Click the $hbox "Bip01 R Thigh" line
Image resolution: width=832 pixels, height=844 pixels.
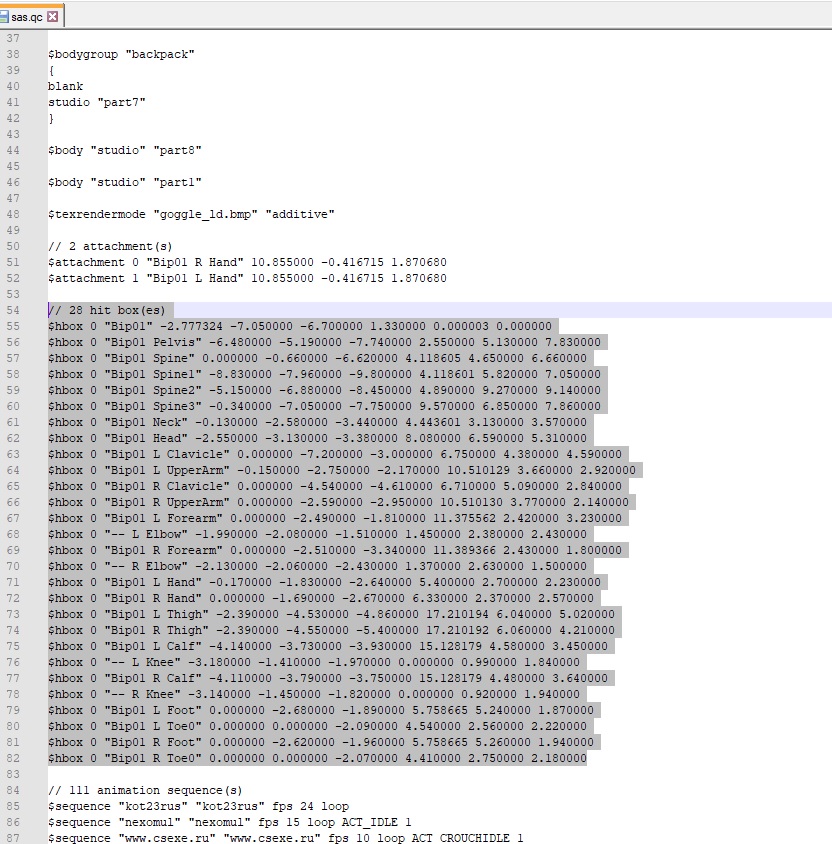click(331, 630)
